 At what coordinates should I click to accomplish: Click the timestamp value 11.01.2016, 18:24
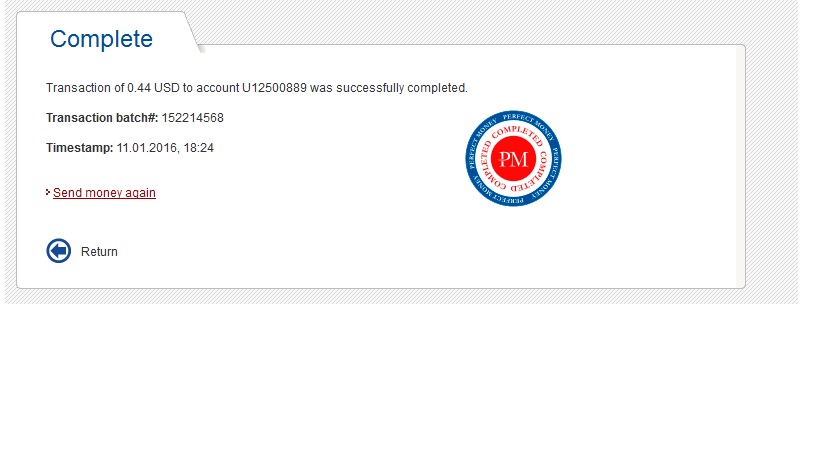(x=165, y=148)
